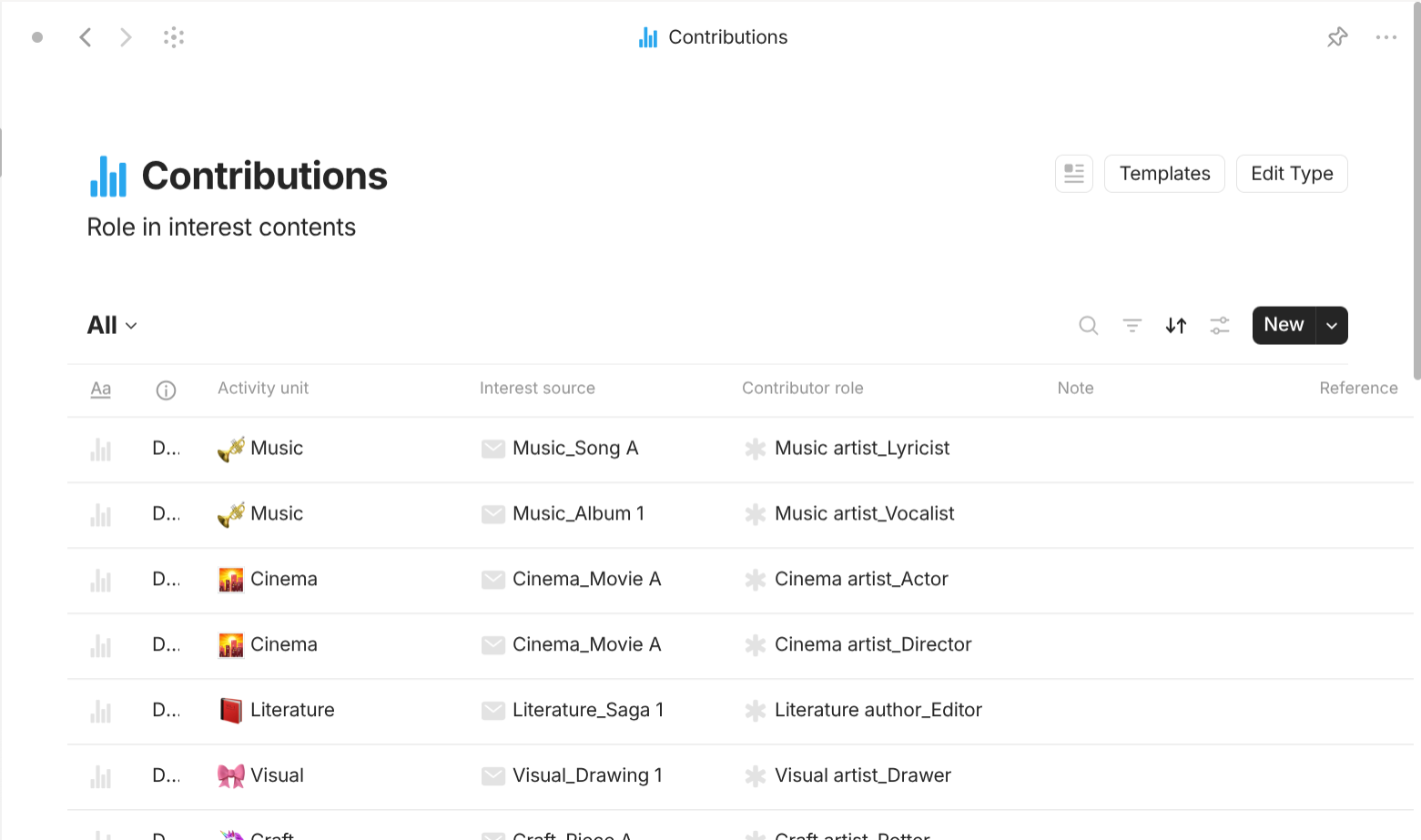Open the Templates panel
The image size is (1421, 840).
[x=1164, y=173]
